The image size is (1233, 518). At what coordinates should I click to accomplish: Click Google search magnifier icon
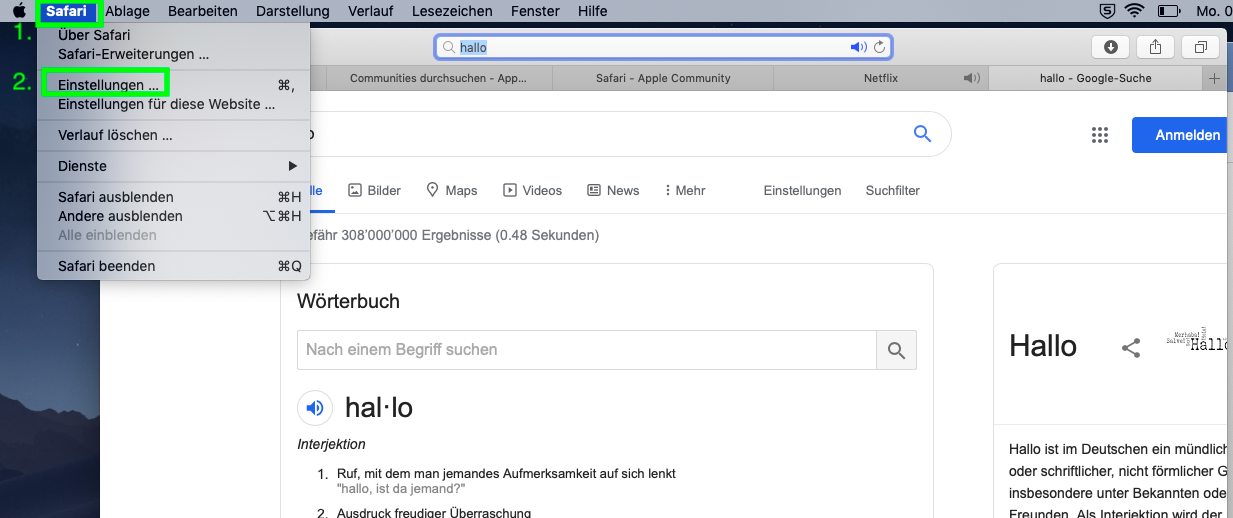pos(922,134)
